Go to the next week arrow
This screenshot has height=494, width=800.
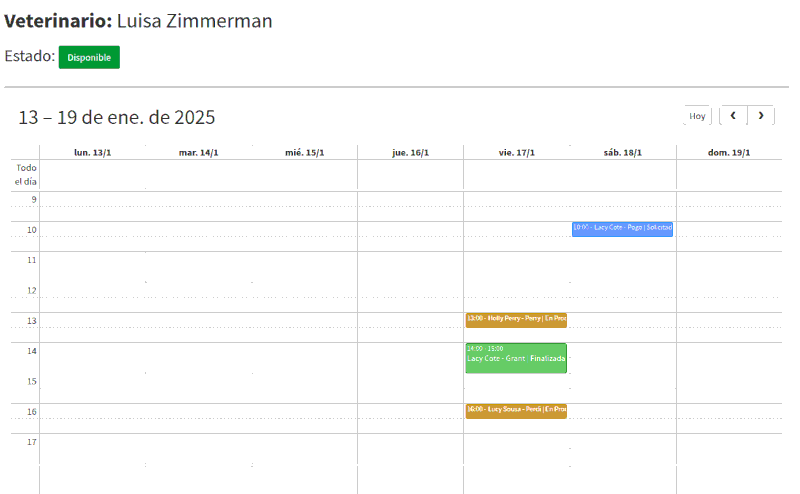pyautogui.click(x=761, y=116)
